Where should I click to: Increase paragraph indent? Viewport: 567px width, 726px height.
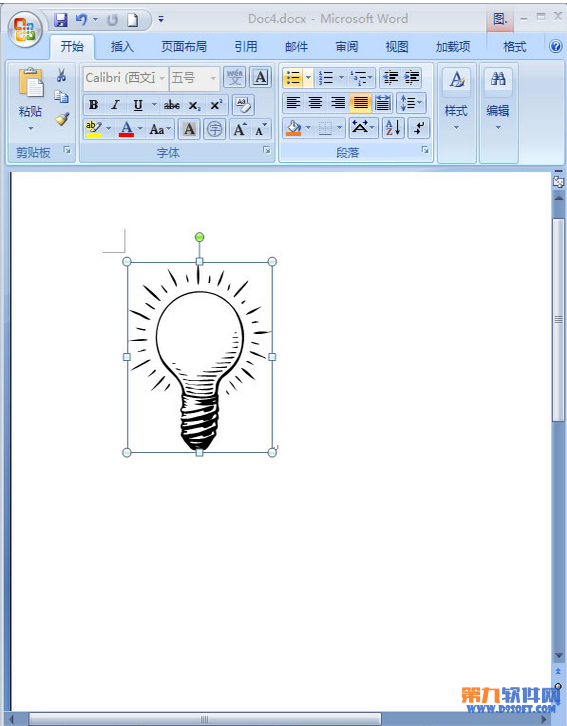tap(411, 78)
